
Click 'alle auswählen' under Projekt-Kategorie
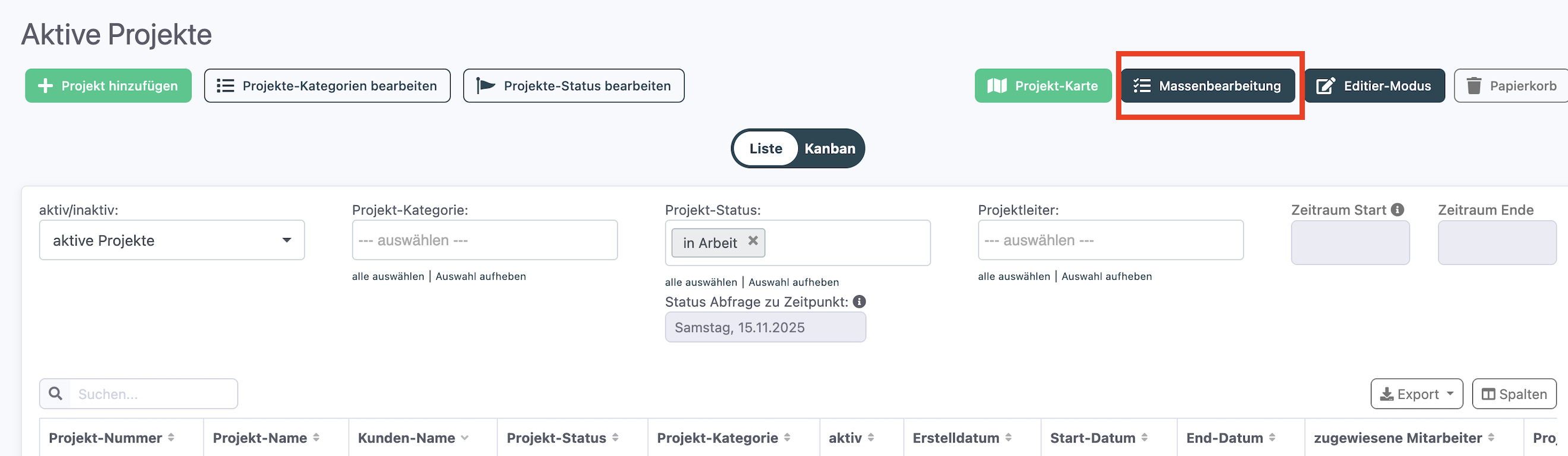click(388, 277)
